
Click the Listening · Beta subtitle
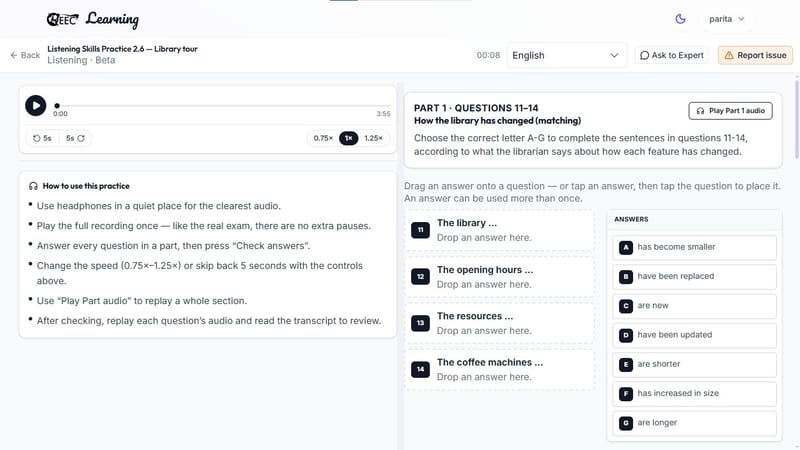[81, 60]
